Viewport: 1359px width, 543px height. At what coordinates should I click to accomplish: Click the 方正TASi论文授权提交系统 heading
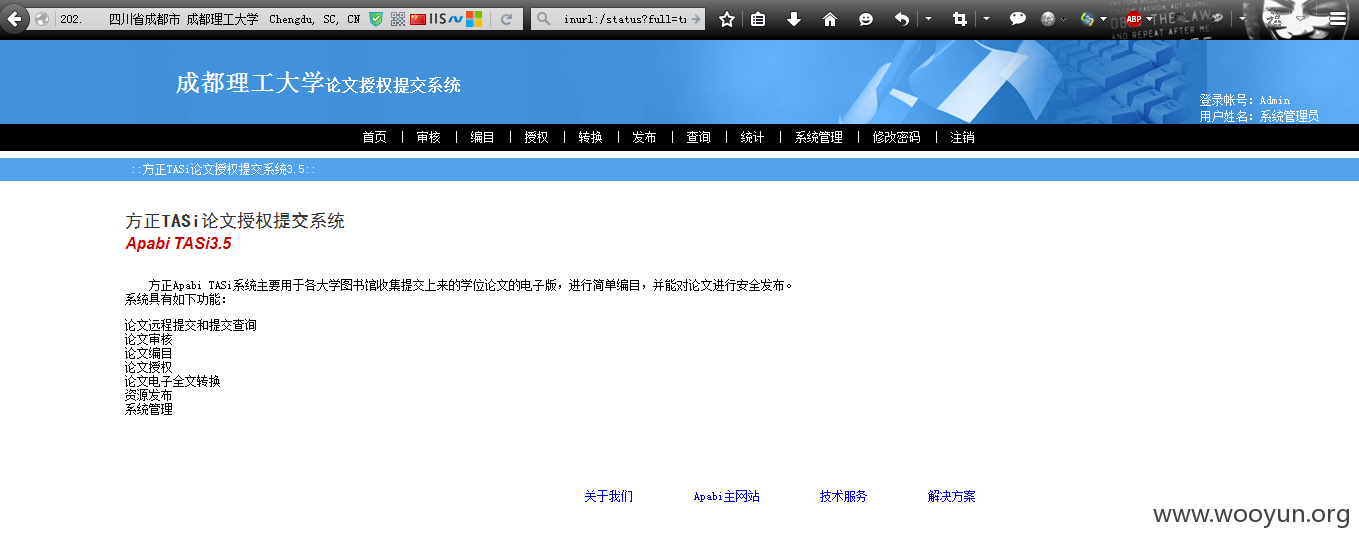click(235, 221)
